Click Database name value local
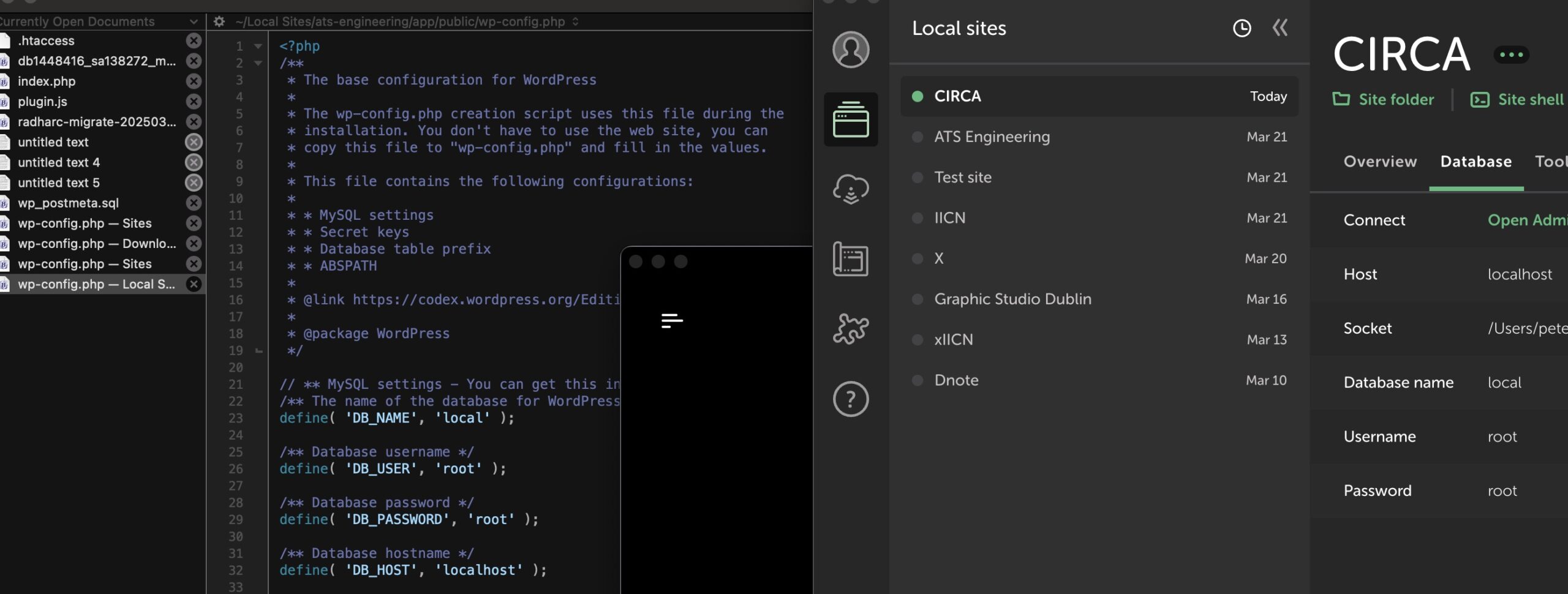1568x594 pixels. coord(1504,383)
